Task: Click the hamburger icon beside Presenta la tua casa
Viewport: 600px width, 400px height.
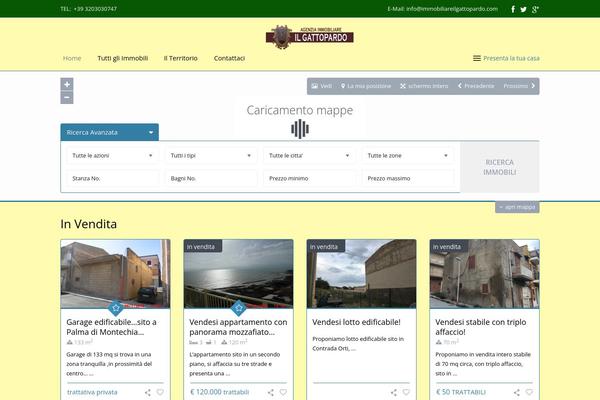Action: (x=477, y=58)
